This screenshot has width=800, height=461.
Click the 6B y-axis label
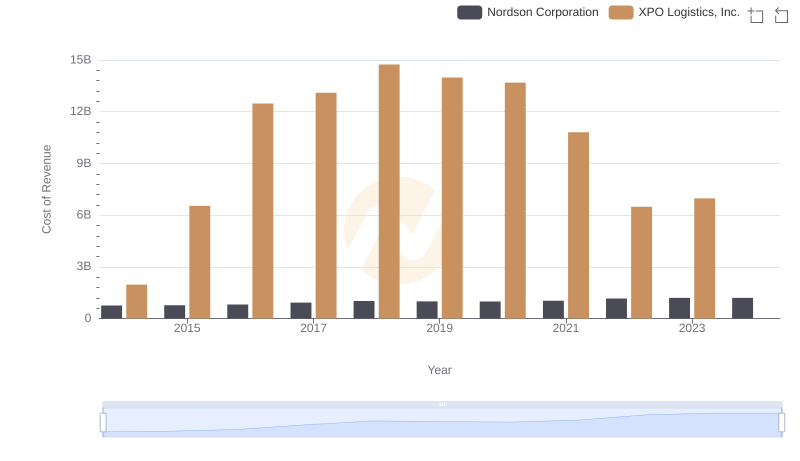click(x=84, y=215)
